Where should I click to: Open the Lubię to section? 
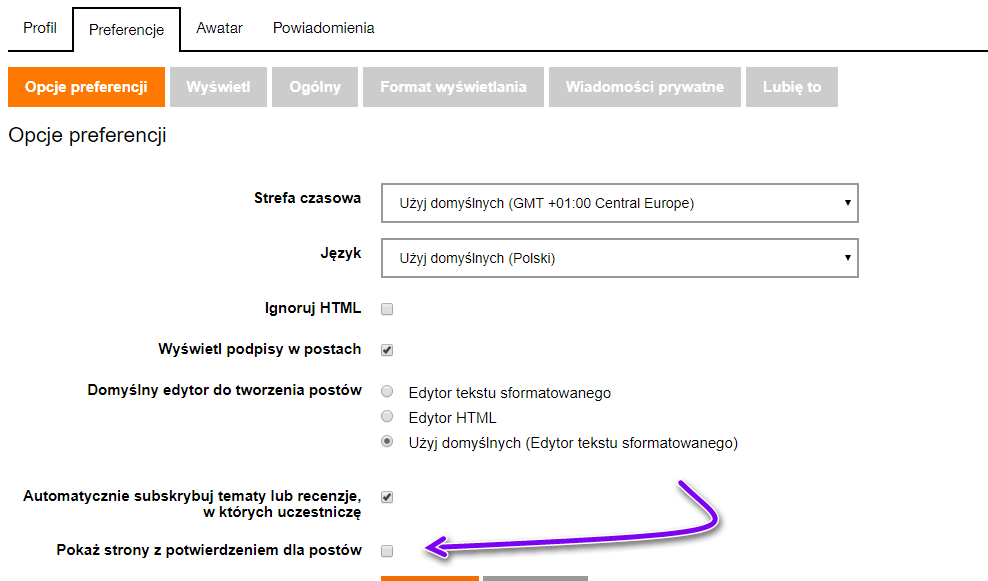(x=792, y=87)
